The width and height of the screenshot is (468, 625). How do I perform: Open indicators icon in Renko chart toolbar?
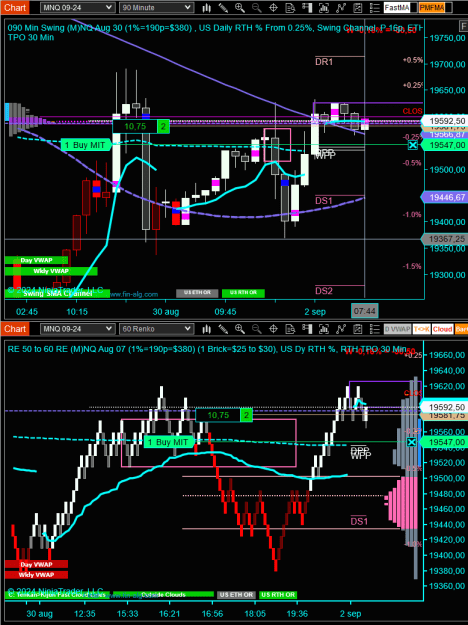coord(340,329)
